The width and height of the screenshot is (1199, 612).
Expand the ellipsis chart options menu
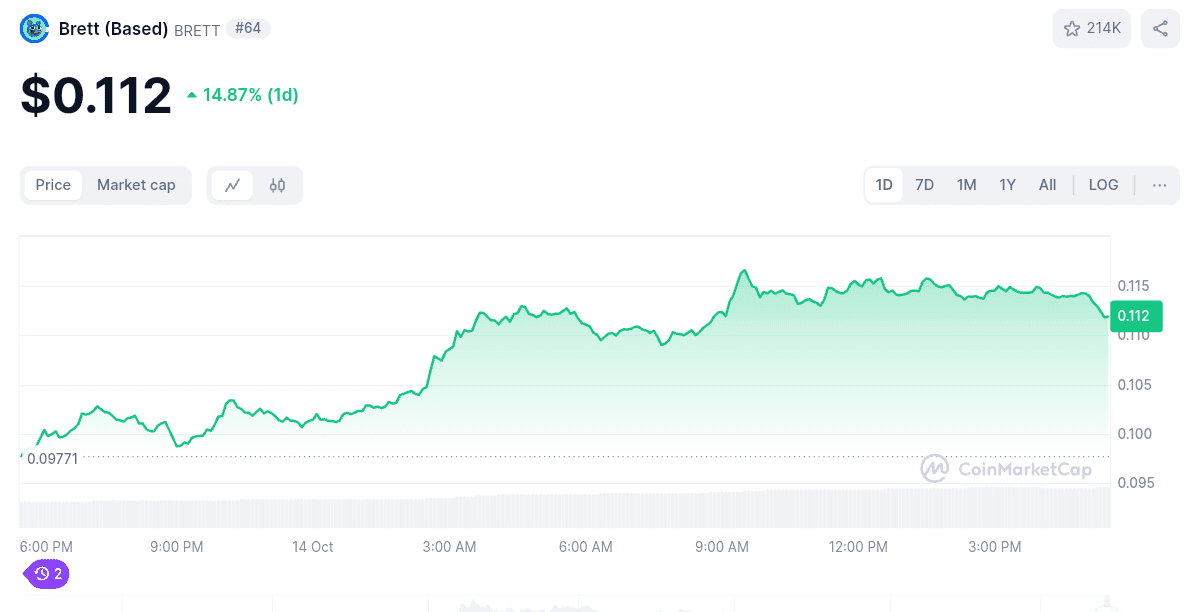[1158, 185]
